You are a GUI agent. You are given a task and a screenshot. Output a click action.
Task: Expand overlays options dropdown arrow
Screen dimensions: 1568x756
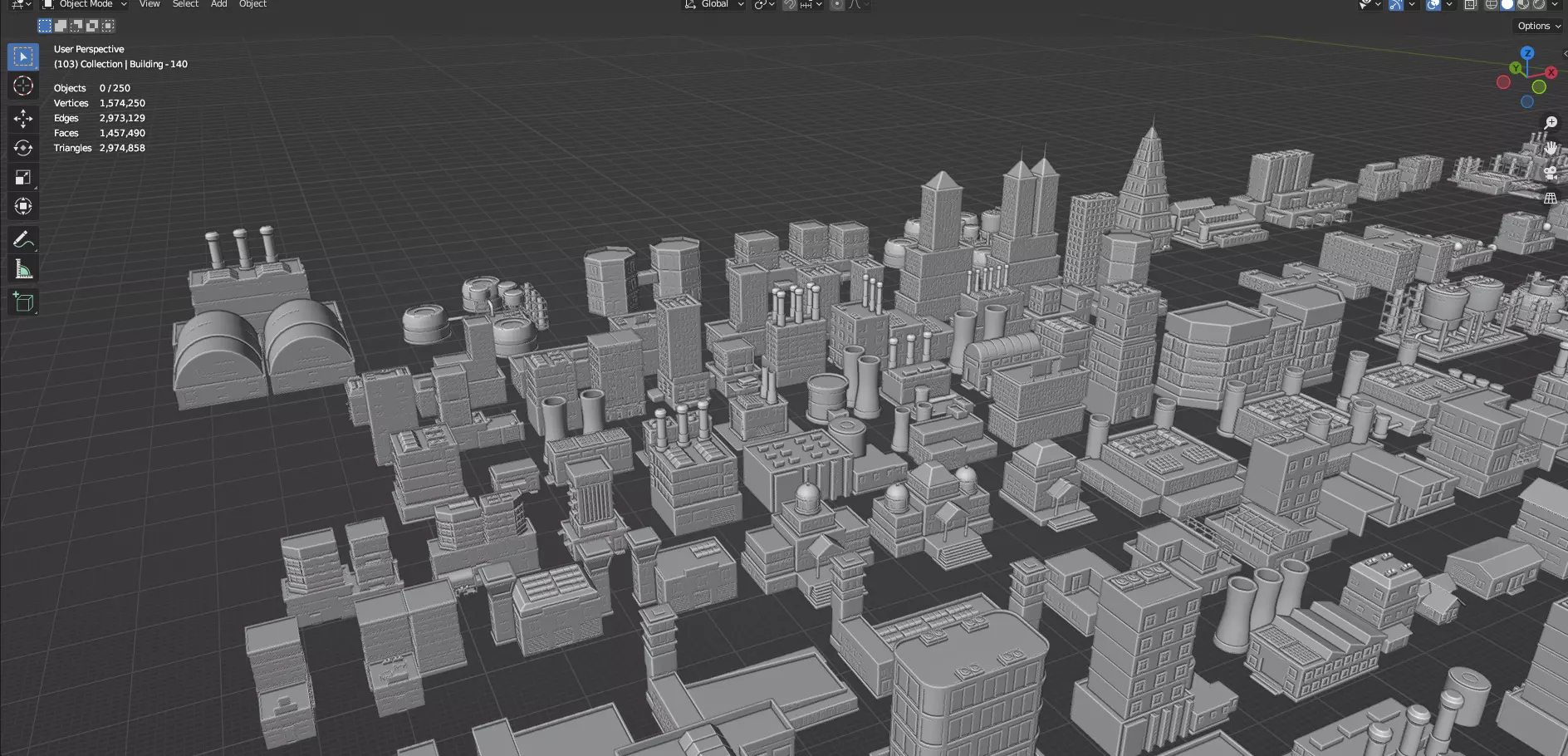[1449, 4]
